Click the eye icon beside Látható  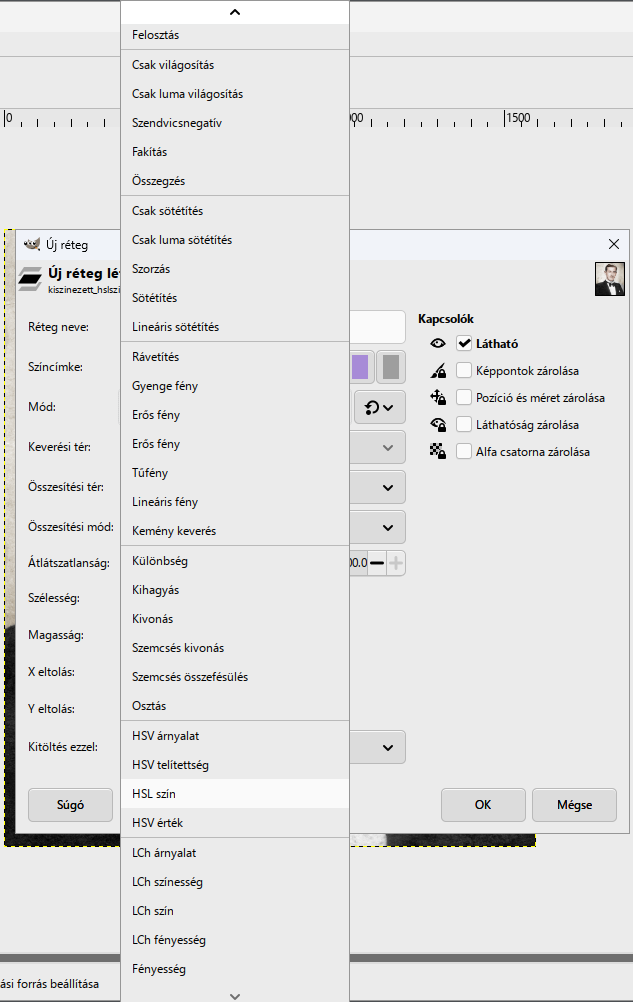pyautogui.click(x=438, y=344)
